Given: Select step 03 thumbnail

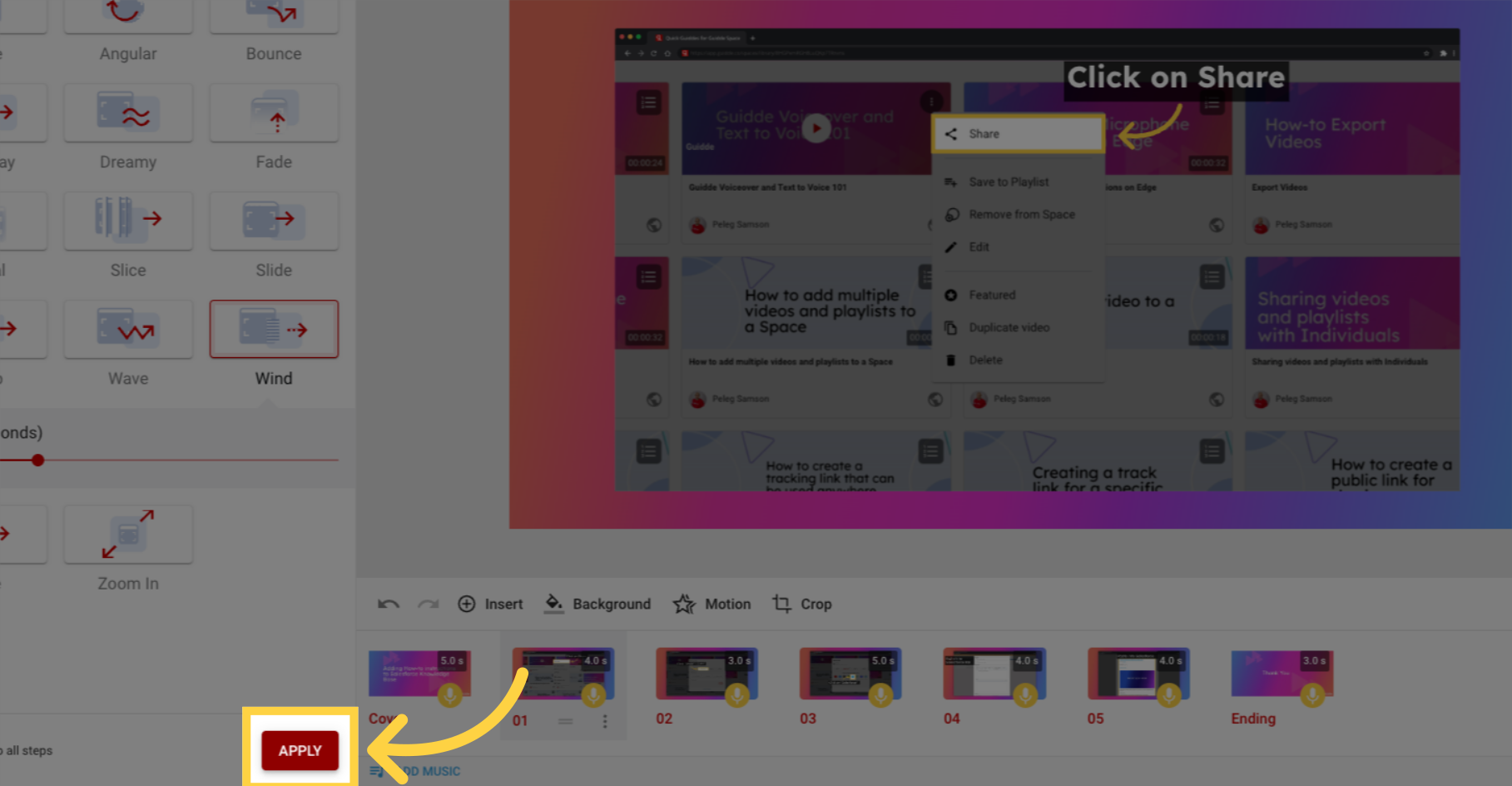Looking at the screenshot, I should 851,674.
